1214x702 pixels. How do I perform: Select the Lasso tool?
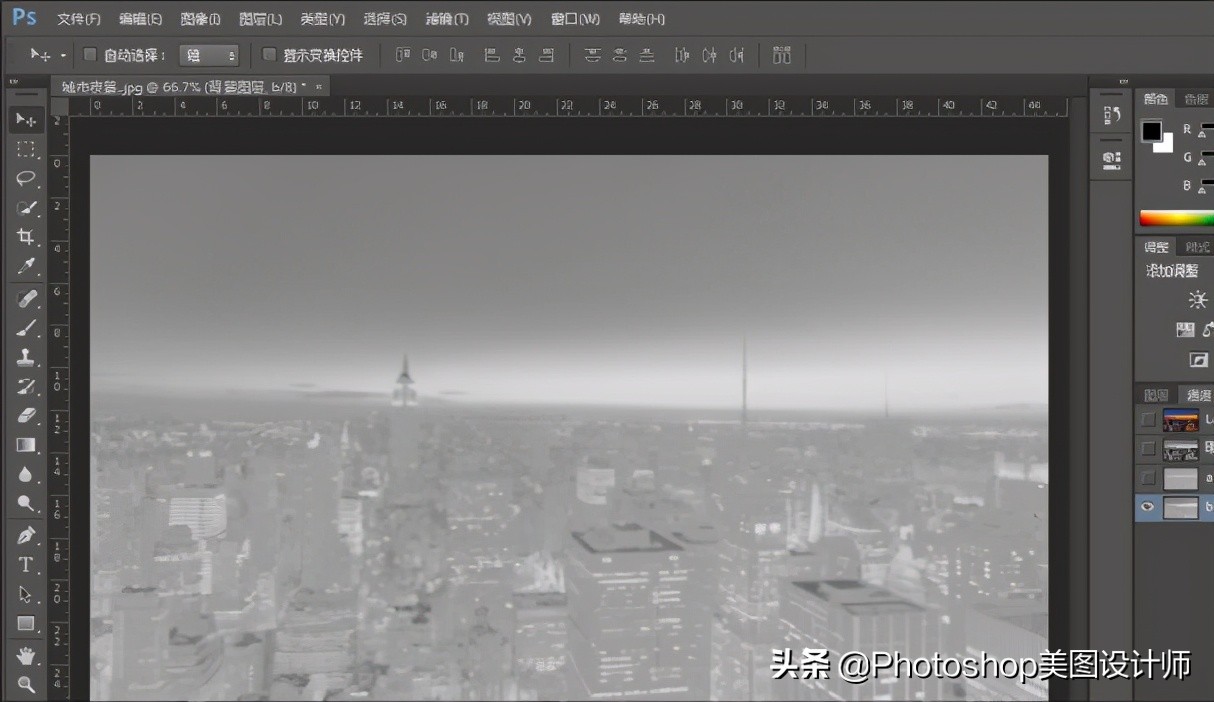pyautogui.click(x=26, y=178)
